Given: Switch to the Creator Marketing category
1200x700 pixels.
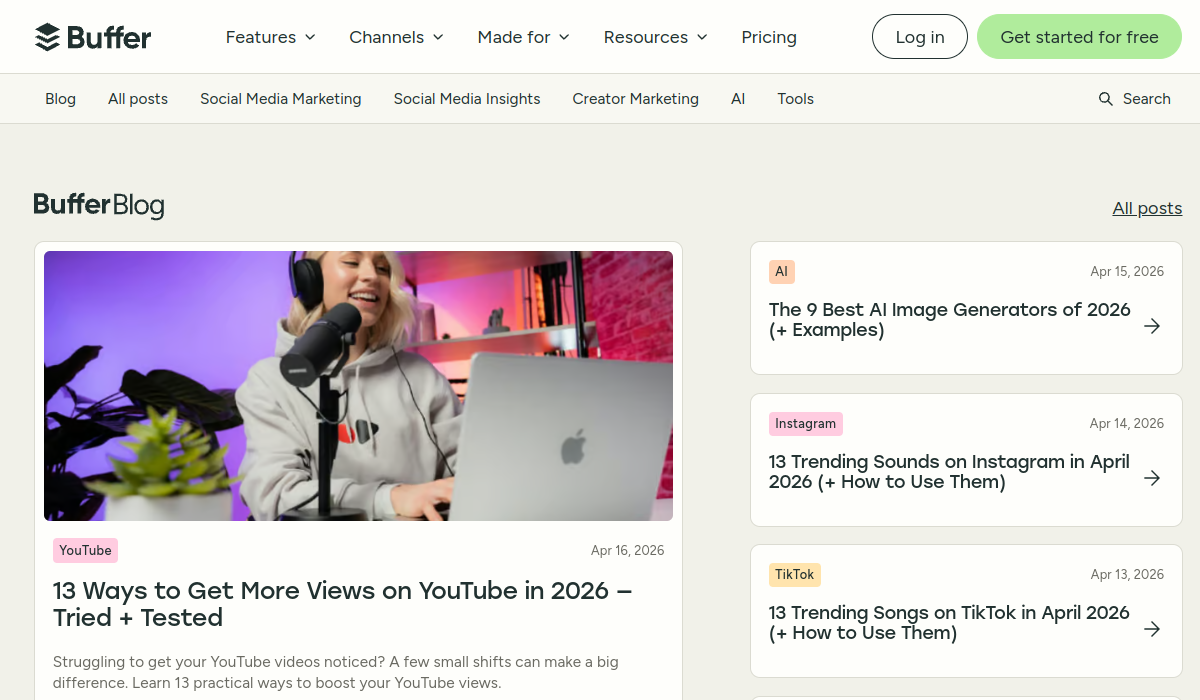Looking at the screenshot, I should point(635,98).
